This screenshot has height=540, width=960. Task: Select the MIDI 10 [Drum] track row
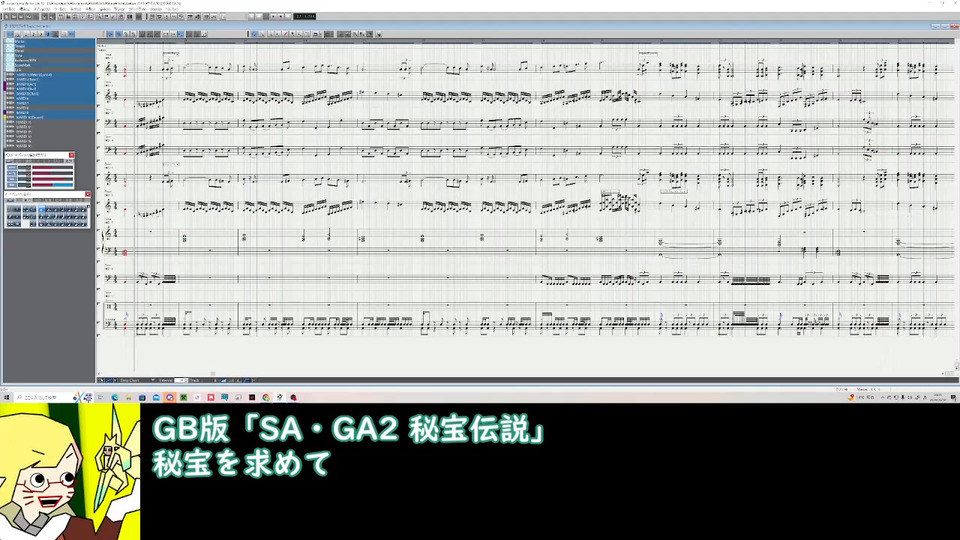(x=49, y=118)
